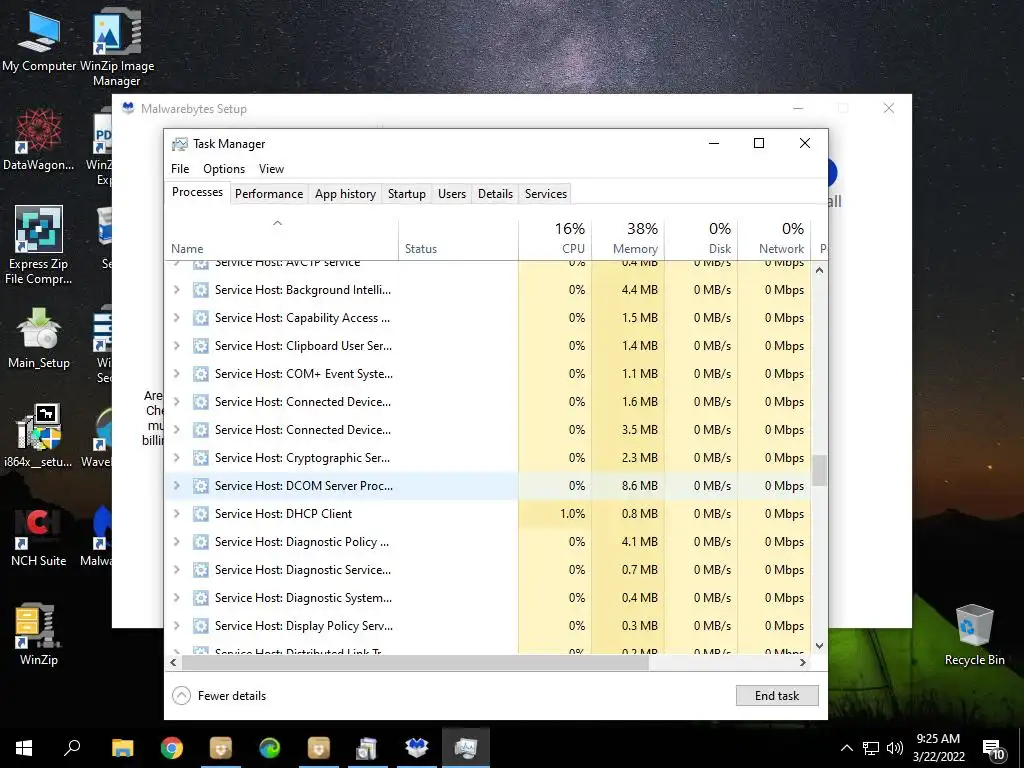Open the File menu
1024x768 pixels.
tap(180, 168)
